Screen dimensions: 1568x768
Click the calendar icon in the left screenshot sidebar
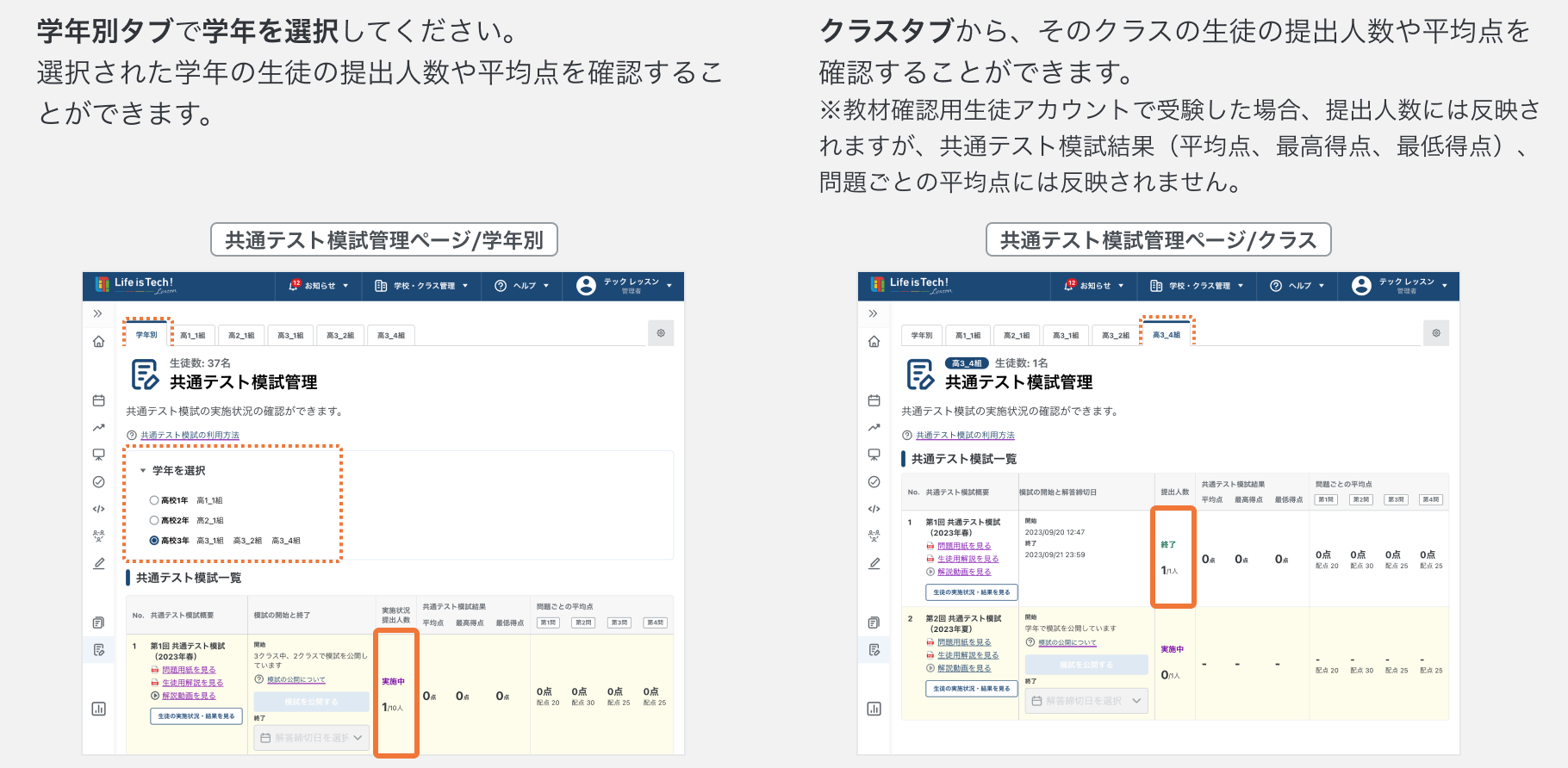click(98, 400)
